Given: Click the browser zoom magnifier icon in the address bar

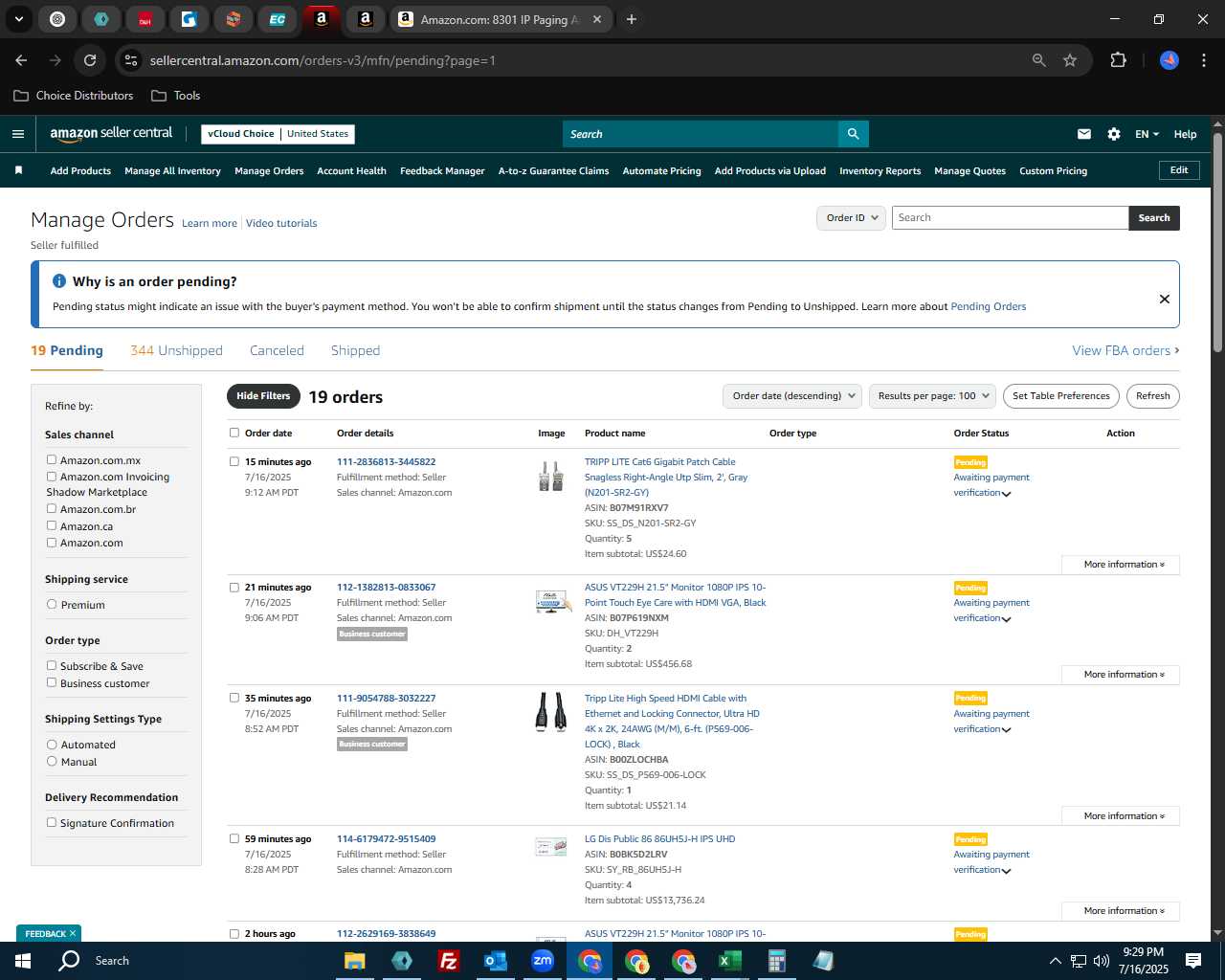Looking at the screenshot, I should [x=1039, y=60].
